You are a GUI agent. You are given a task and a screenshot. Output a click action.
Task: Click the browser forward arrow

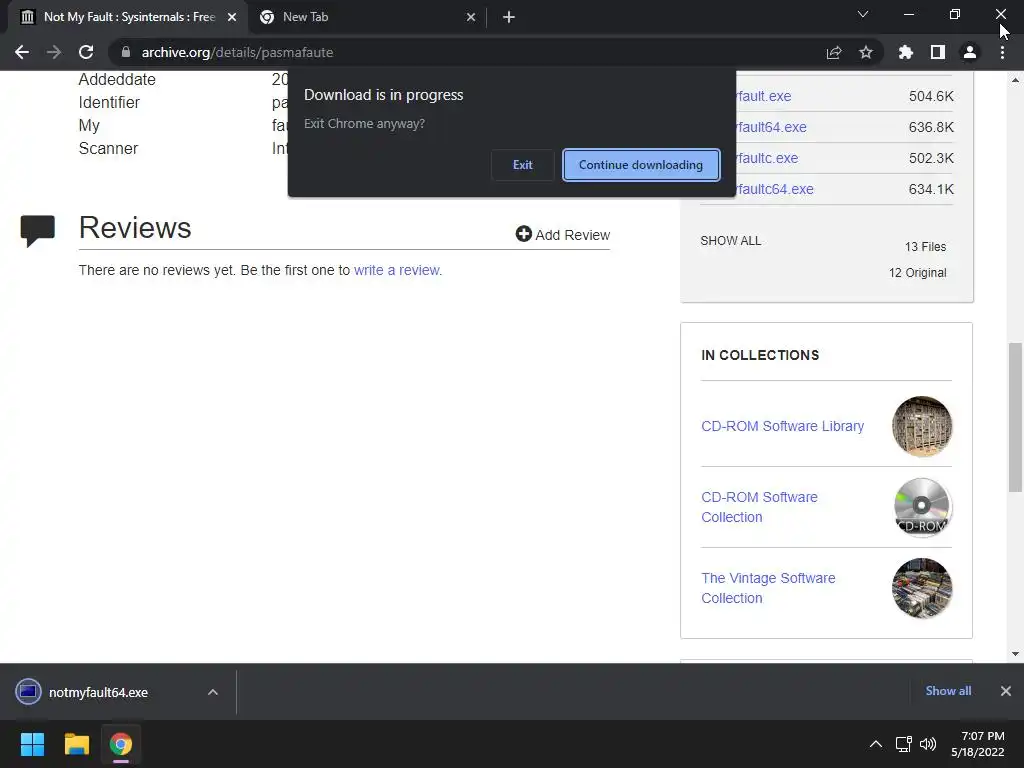[54, 52]
